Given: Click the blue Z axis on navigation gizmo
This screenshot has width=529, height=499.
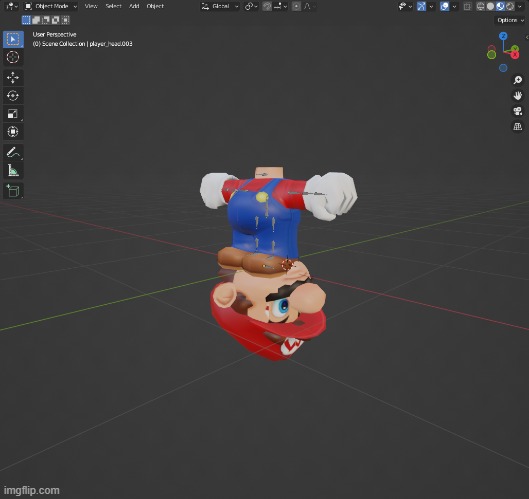Looking at the screenshot, I should (503, 36).
